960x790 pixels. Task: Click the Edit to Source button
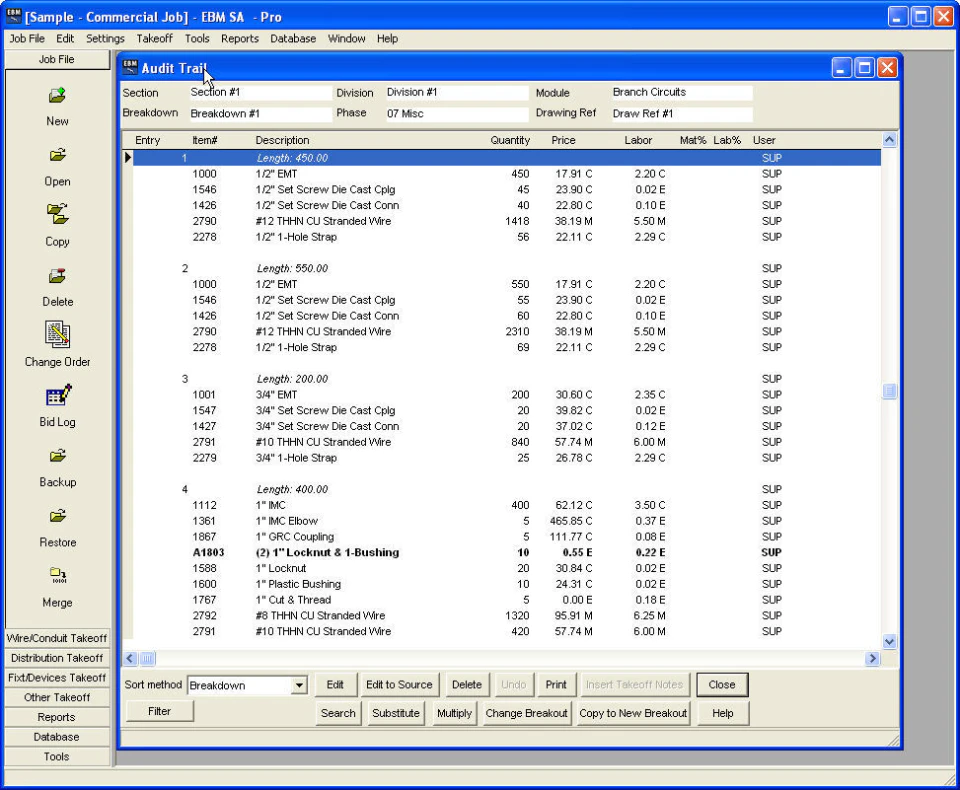click(399, 684)
